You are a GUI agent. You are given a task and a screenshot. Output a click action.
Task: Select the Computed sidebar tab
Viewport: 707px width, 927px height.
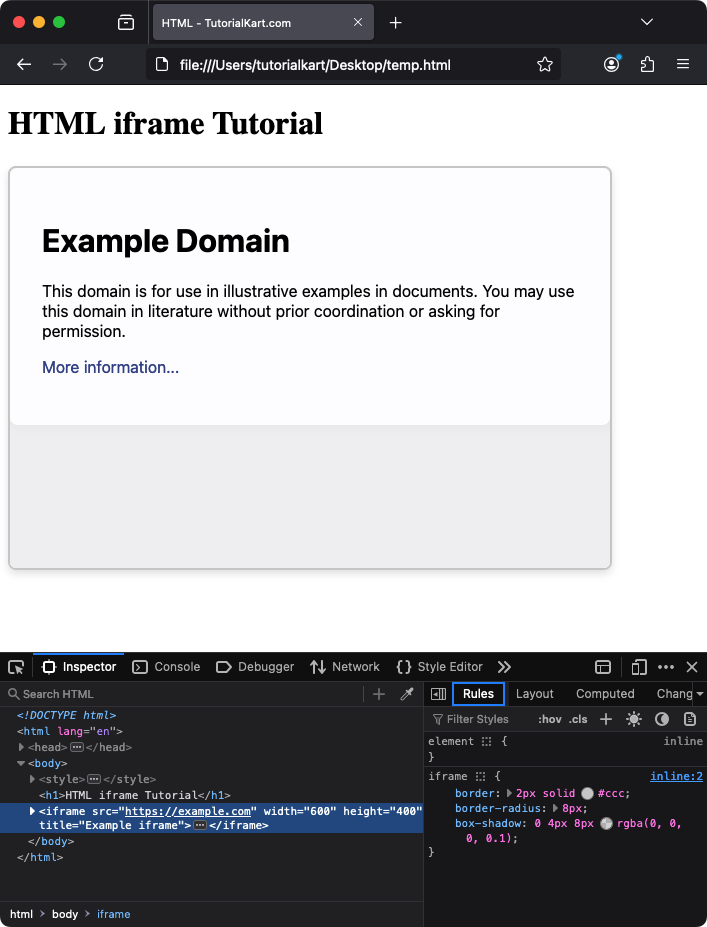tap(605, 693)
